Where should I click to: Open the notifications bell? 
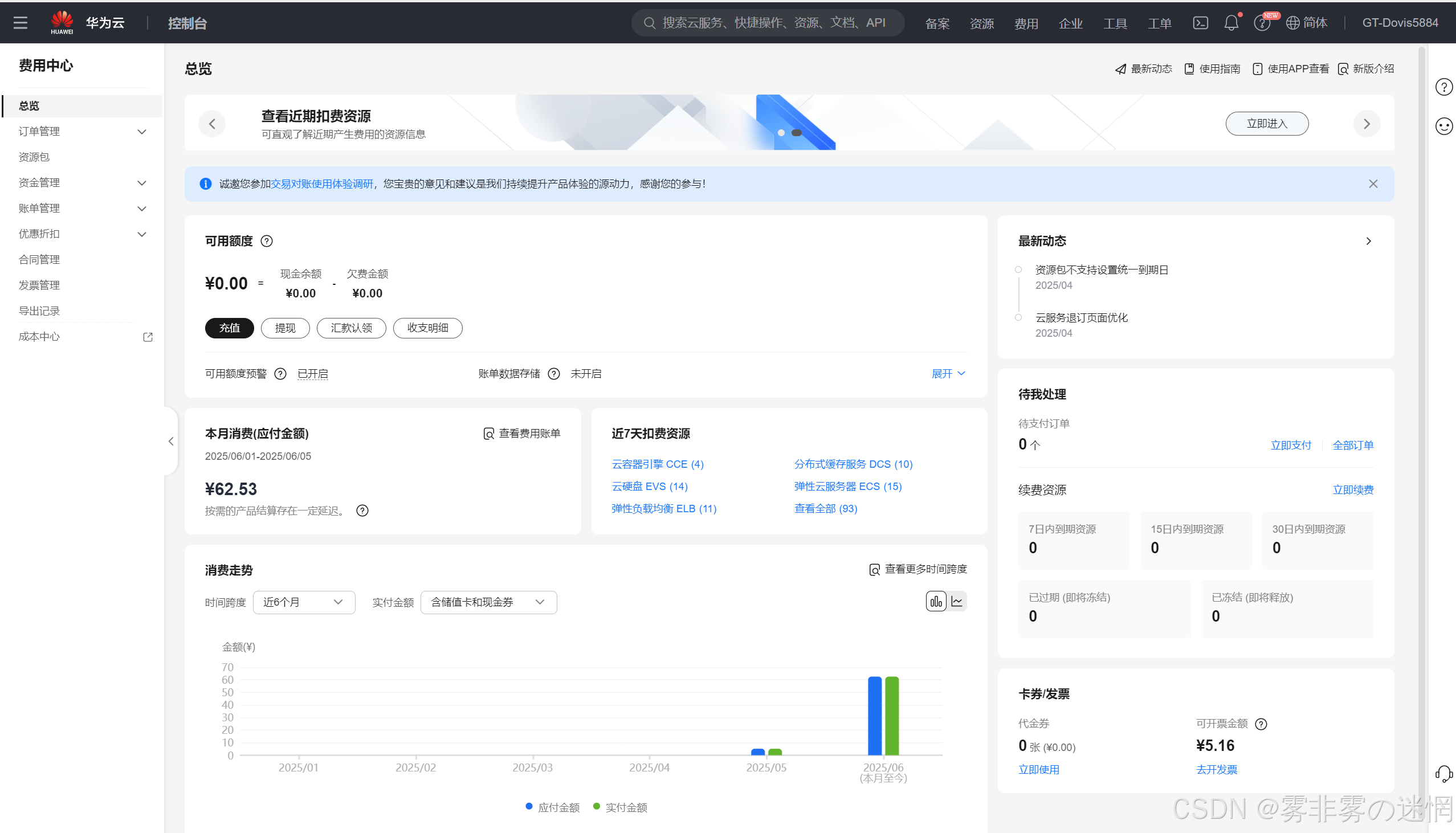click(x=1231, y=23)
